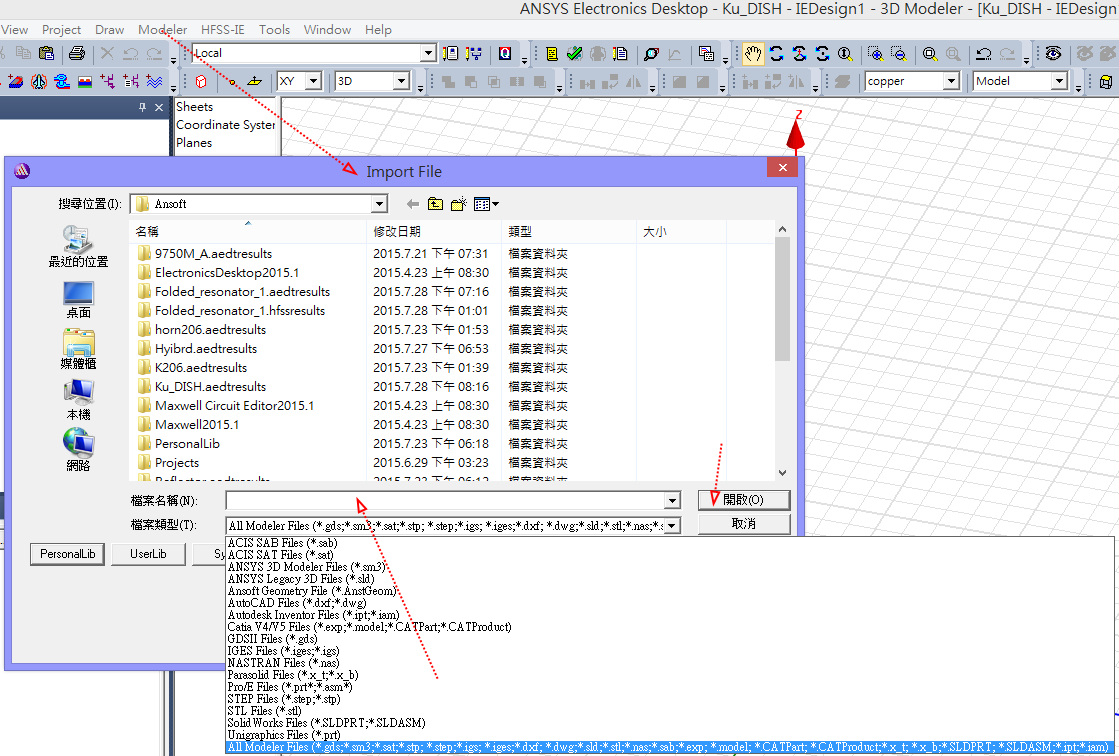Click the Fit All magnifier icon
The height and width of the screenshot is (756, 1119).
click(930, 54)
